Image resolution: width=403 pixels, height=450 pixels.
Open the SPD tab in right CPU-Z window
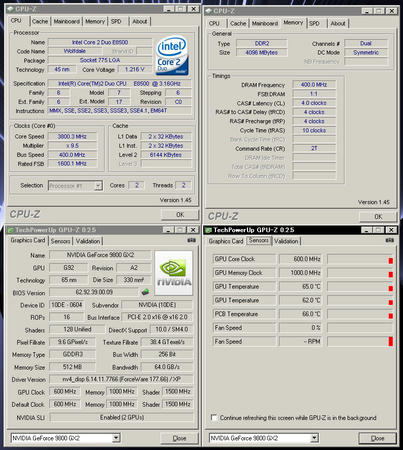click(314, 23)
